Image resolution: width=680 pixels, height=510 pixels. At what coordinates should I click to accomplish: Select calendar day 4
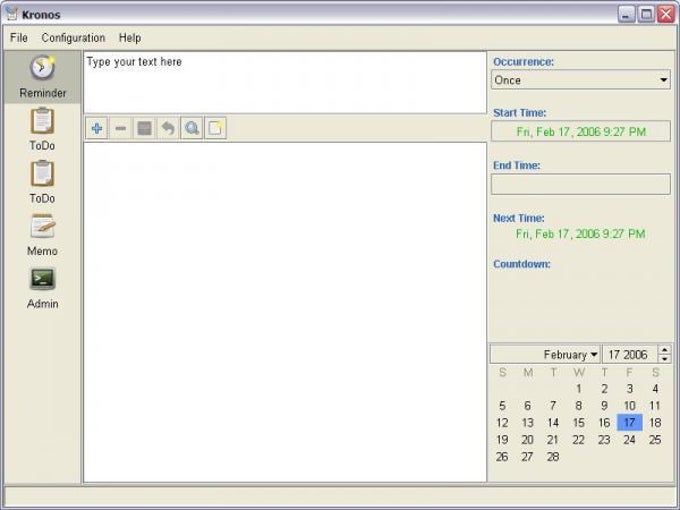click(x=655, y=389)
